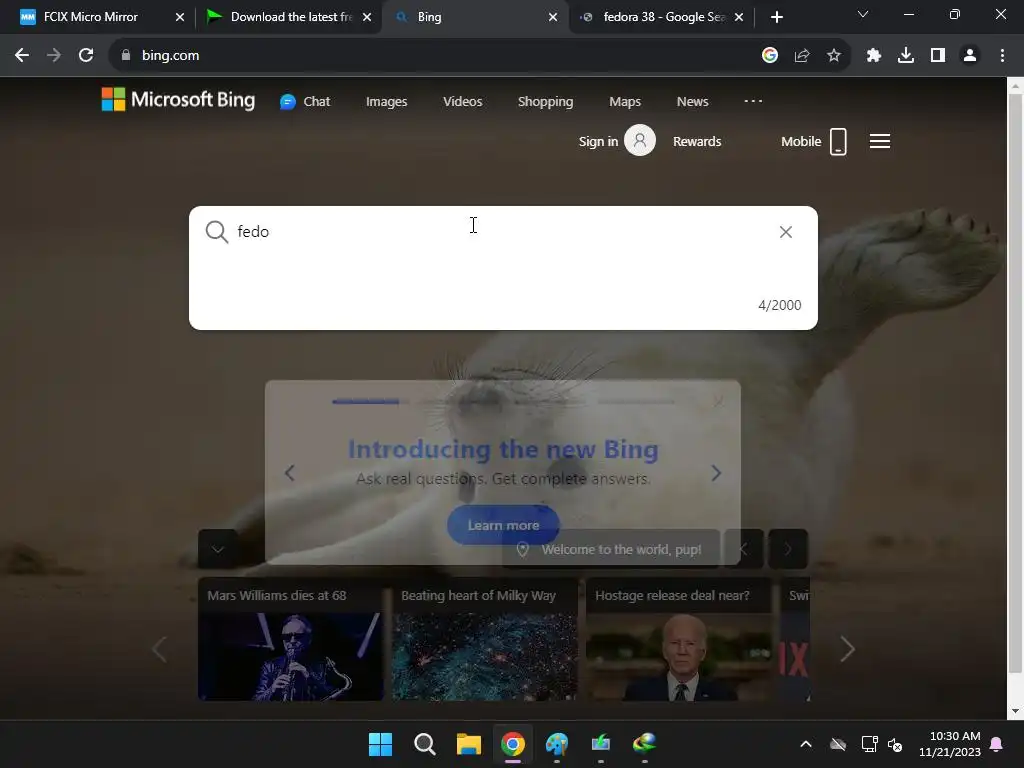Close the FCIX Micro Mirror tab
Viewport: 1024px width, 768px height.
(x=180, y=17)
